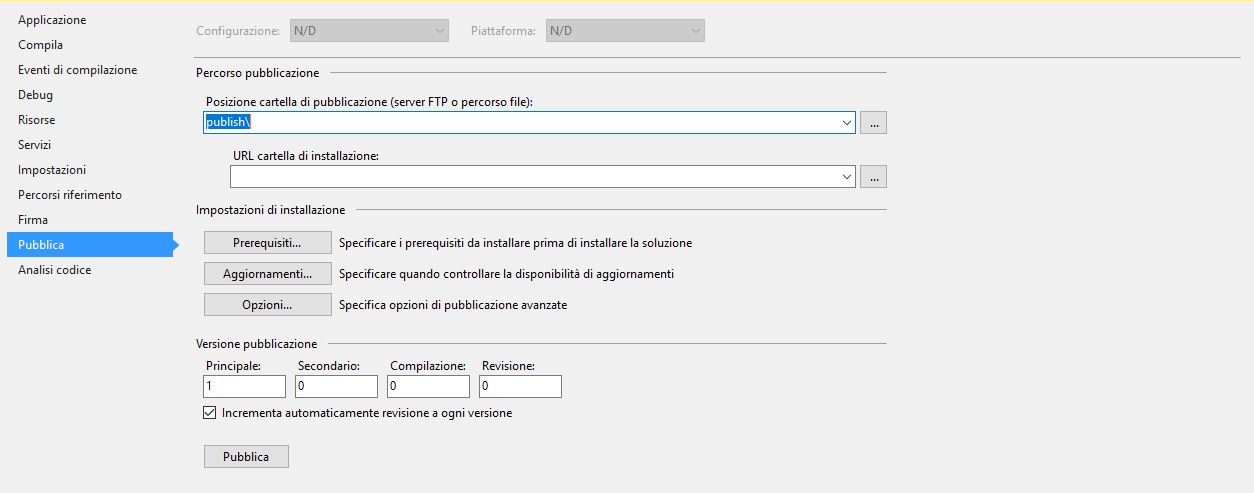Select the Firma tab
The width and height of the screenshot is (1254, 493).
[33, 220]
